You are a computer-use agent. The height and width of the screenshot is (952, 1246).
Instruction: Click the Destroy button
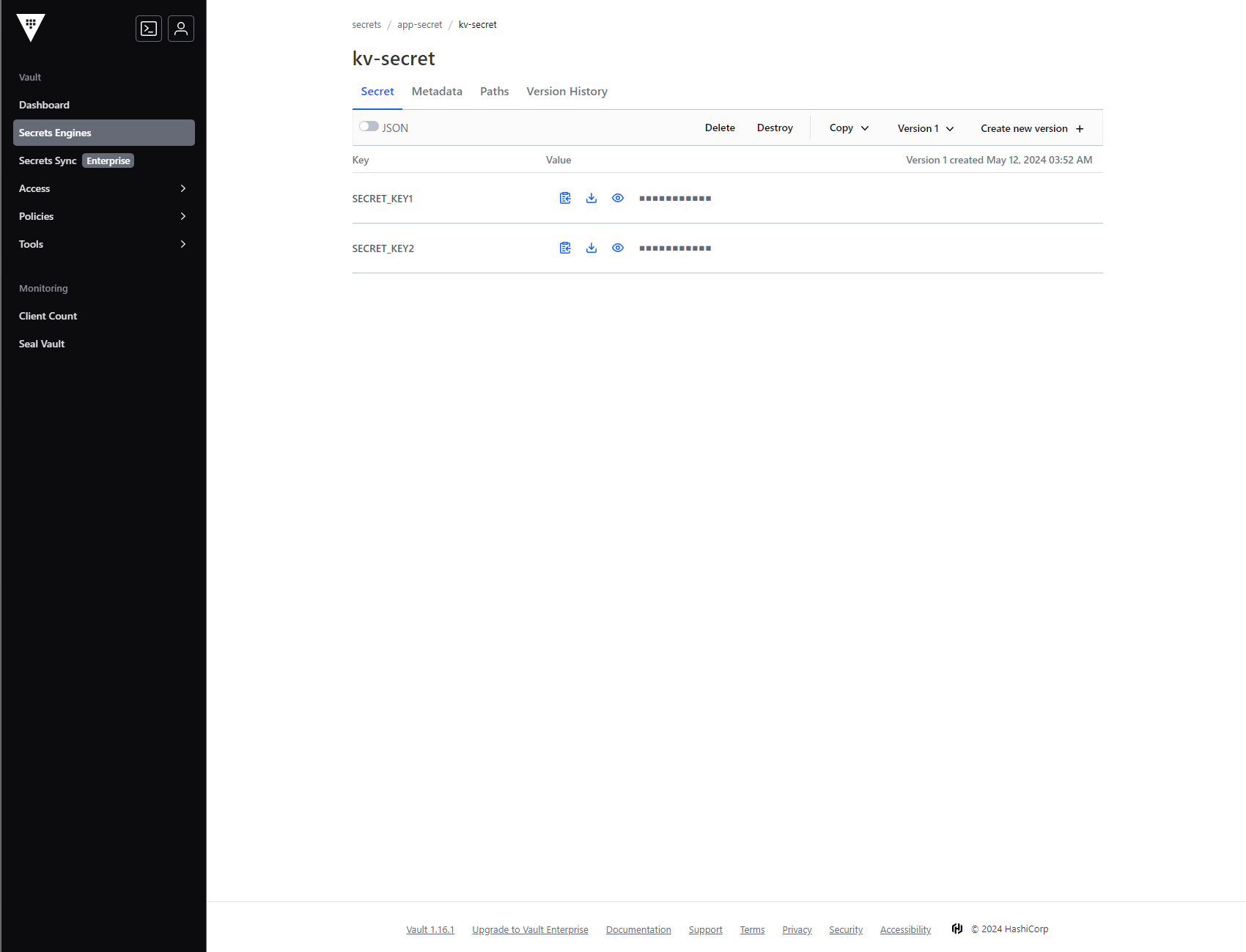[775, 128]
